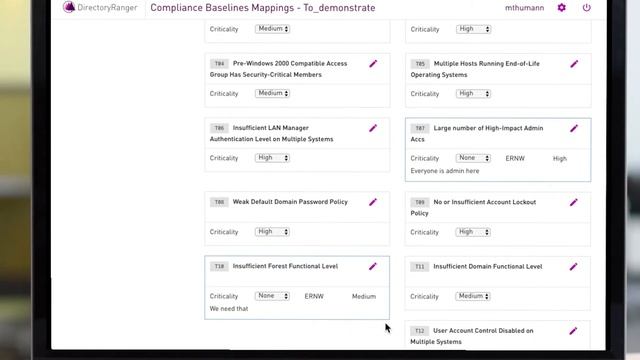The image size is (640, 360).
Task: Open criticality dropdown for Account Lockout Policy
Action: click(473, 232)
